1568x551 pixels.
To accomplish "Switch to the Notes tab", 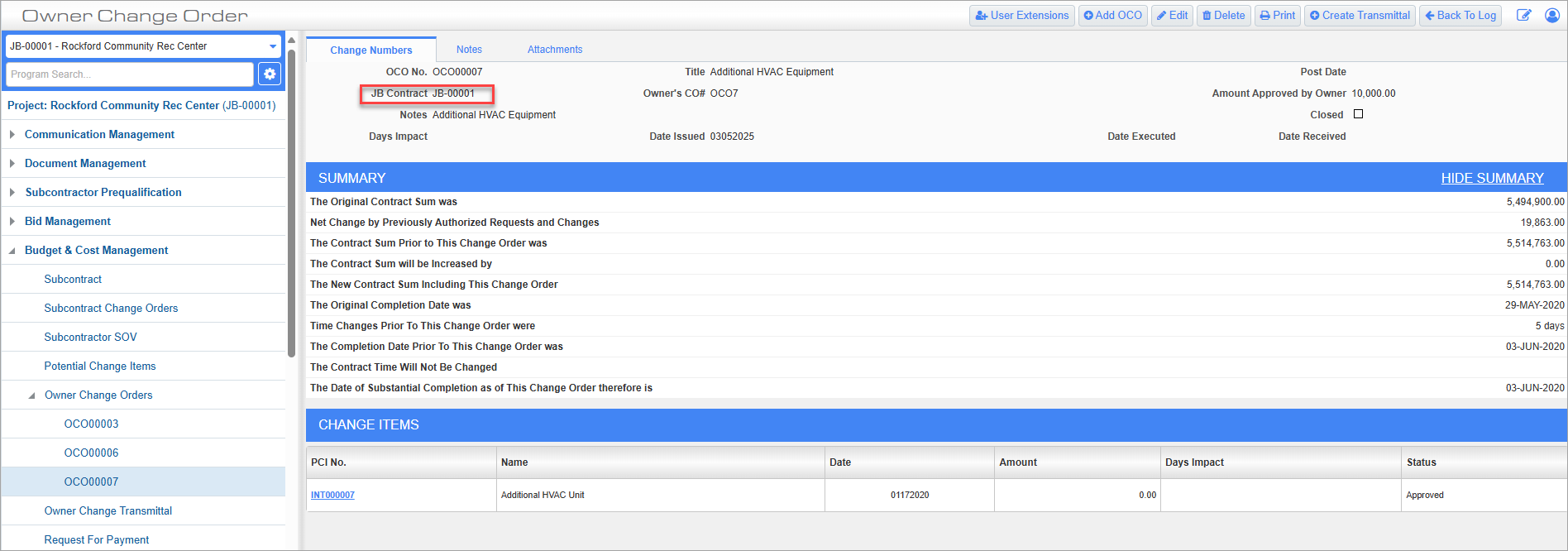I will [469, 50].
